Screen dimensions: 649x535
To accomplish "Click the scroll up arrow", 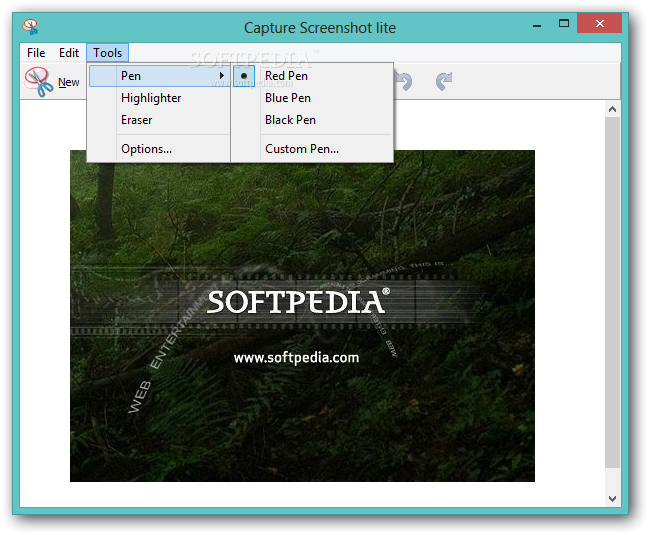I will (x=613, y=109).
